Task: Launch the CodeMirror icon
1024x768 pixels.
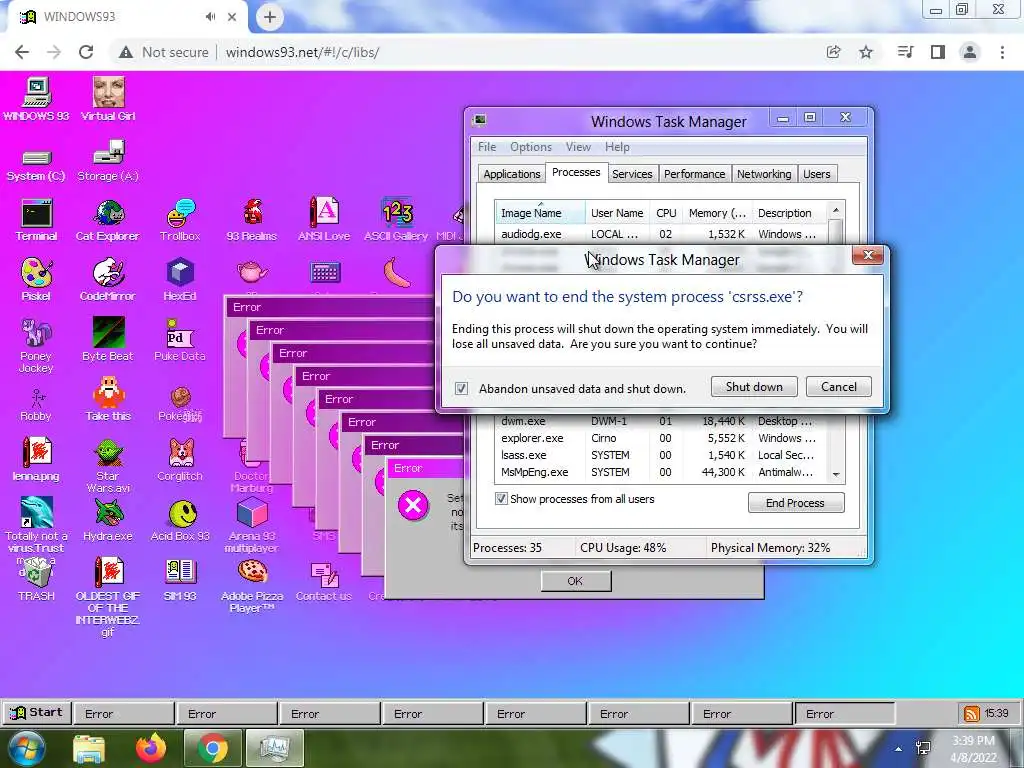Action: click(108, 280)
